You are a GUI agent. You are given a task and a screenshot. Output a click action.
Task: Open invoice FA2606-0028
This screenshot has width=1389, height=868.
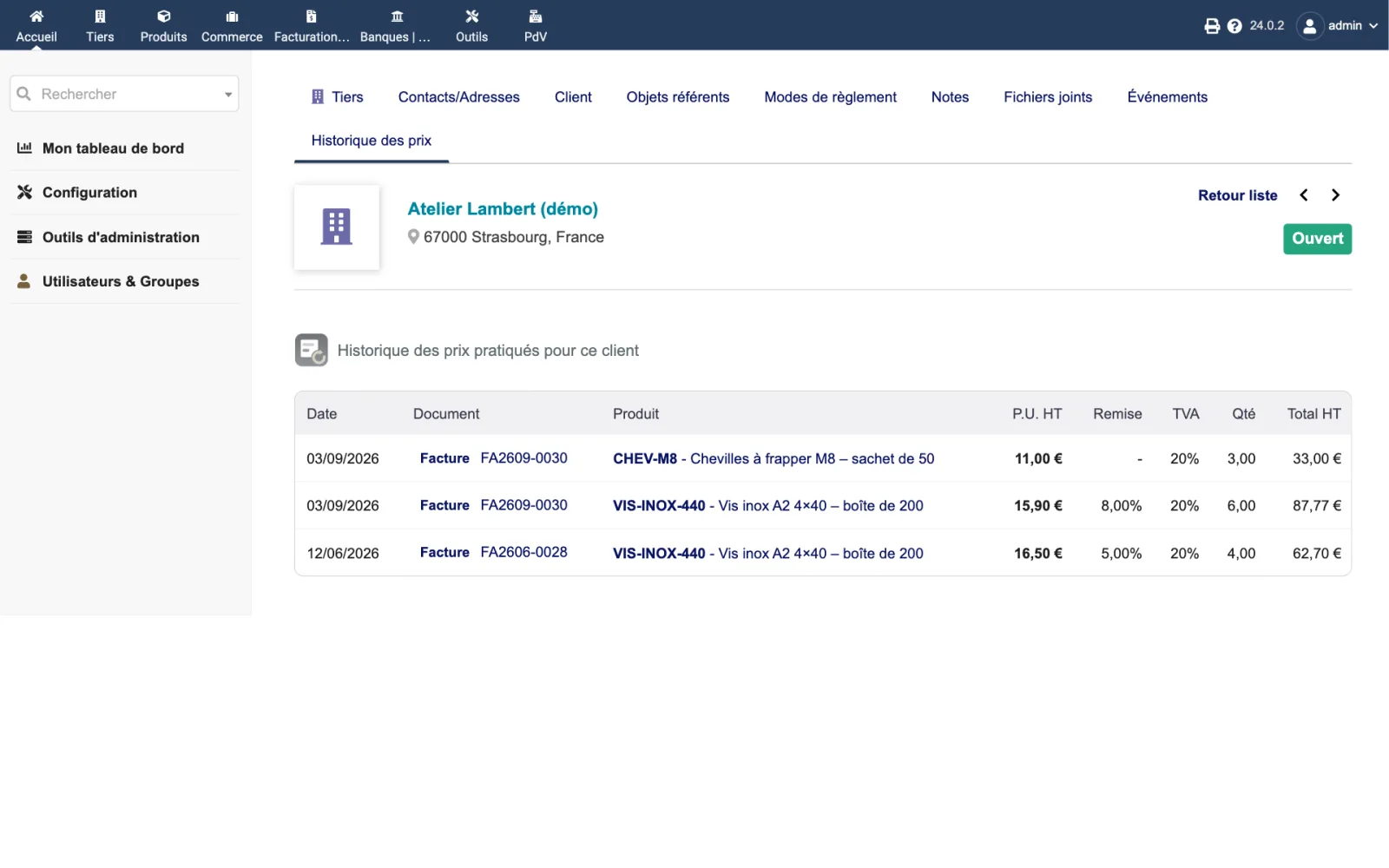(x=523, y=552)
